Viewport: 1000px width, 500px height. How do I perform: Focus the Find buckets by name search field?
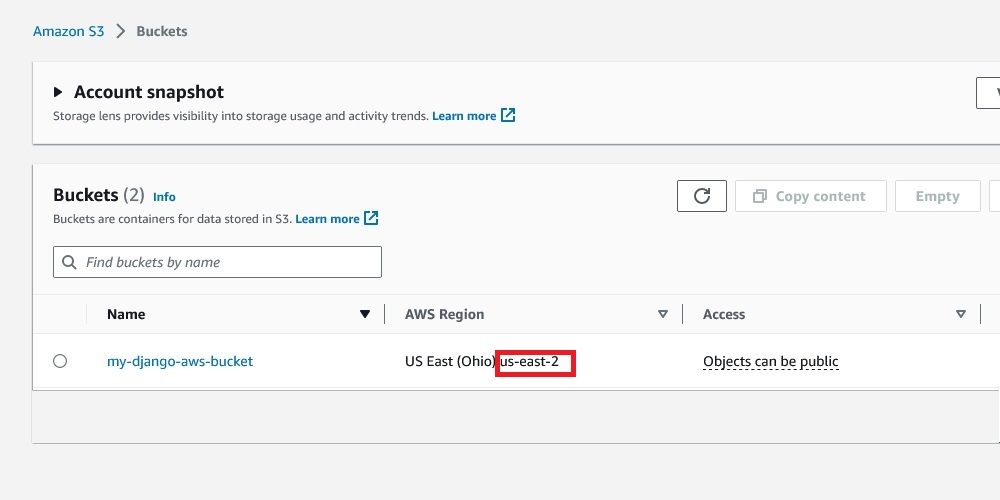[217, 262]
